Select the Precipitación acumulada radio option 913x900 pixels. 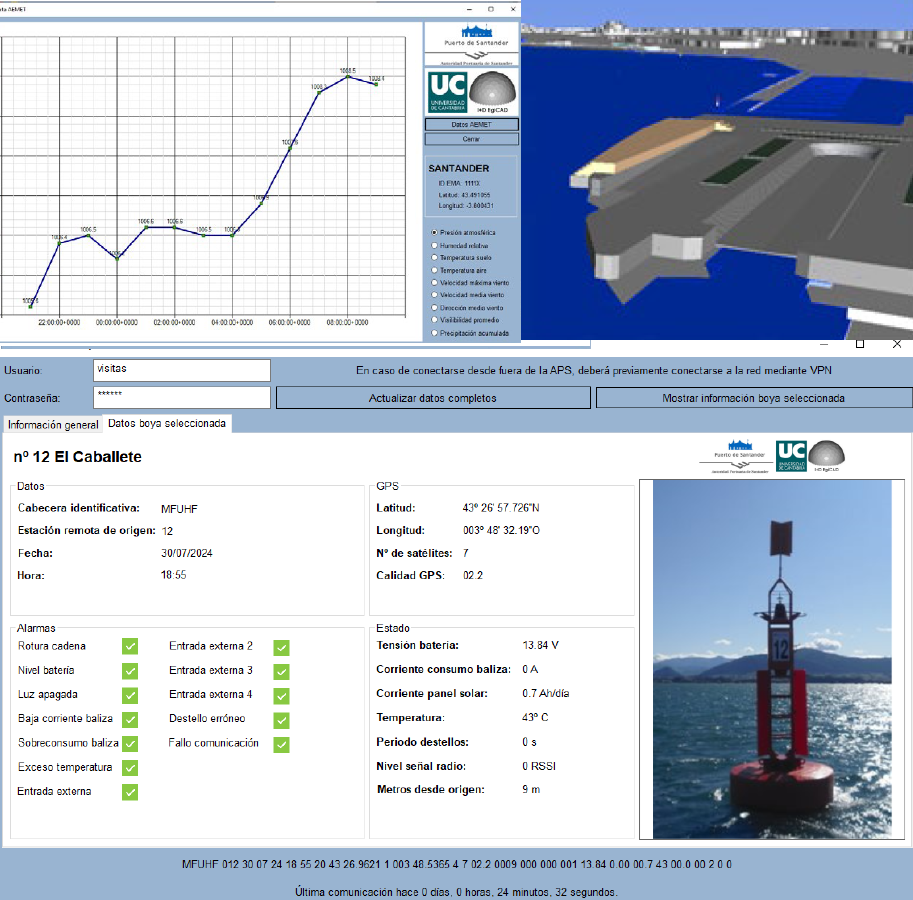click(x=433, y=333)
